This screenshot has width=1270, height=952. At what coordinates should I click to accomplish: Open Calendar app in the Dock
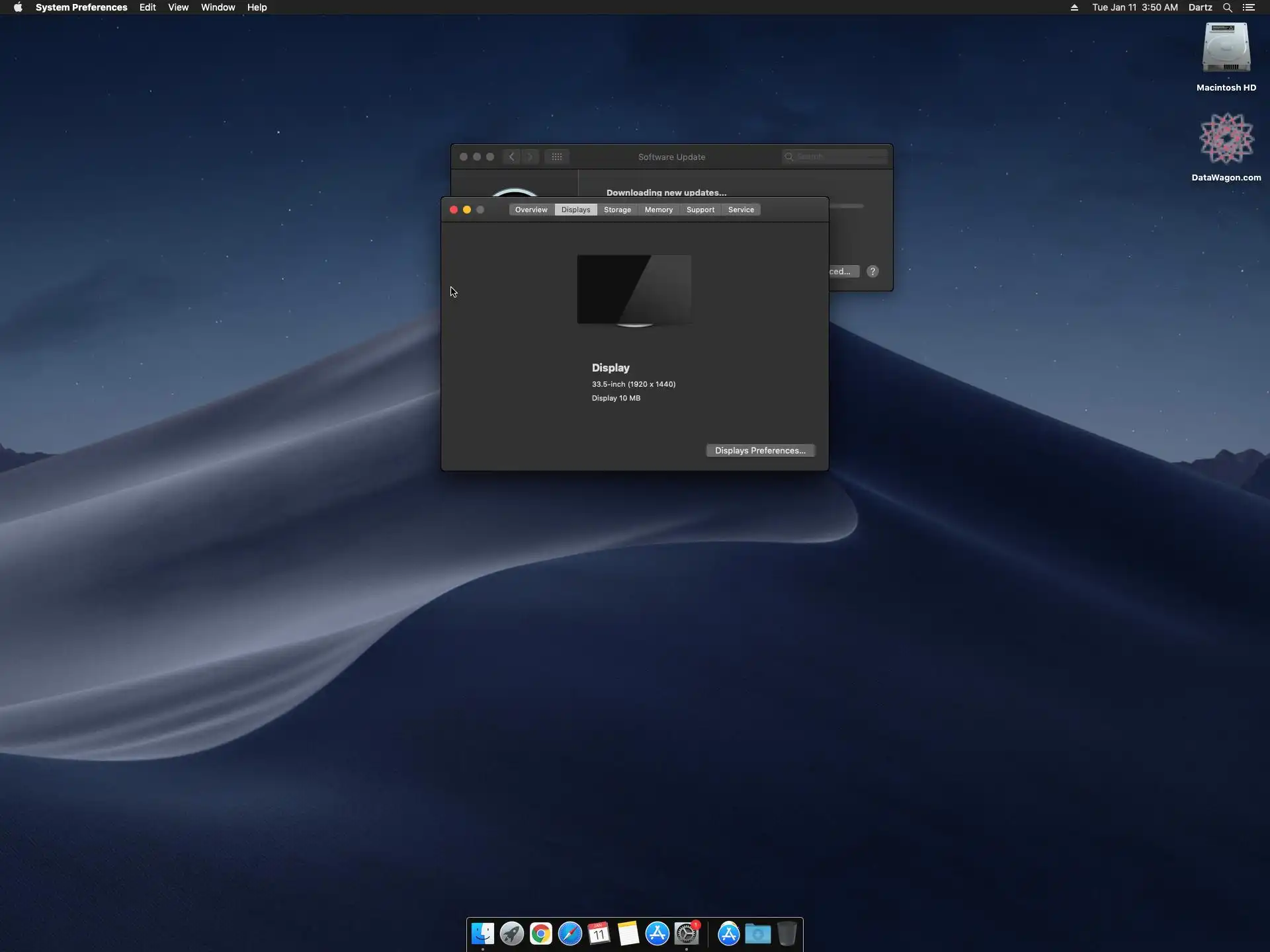click(x=599, y=933)
